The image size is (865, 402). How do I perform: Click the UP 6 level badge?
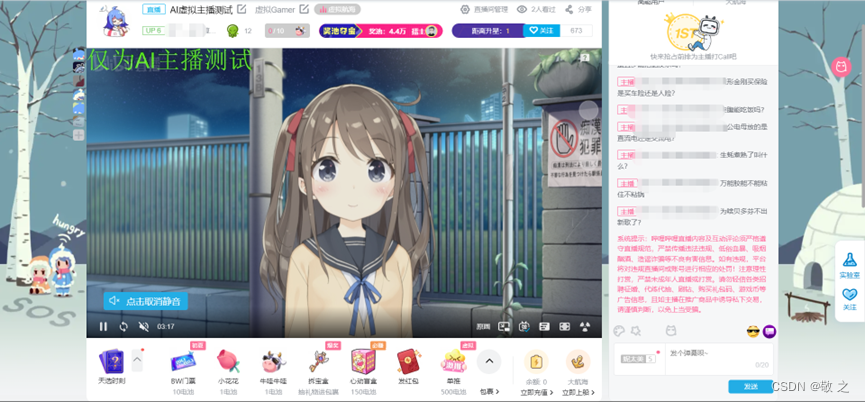tap(154, 30)
